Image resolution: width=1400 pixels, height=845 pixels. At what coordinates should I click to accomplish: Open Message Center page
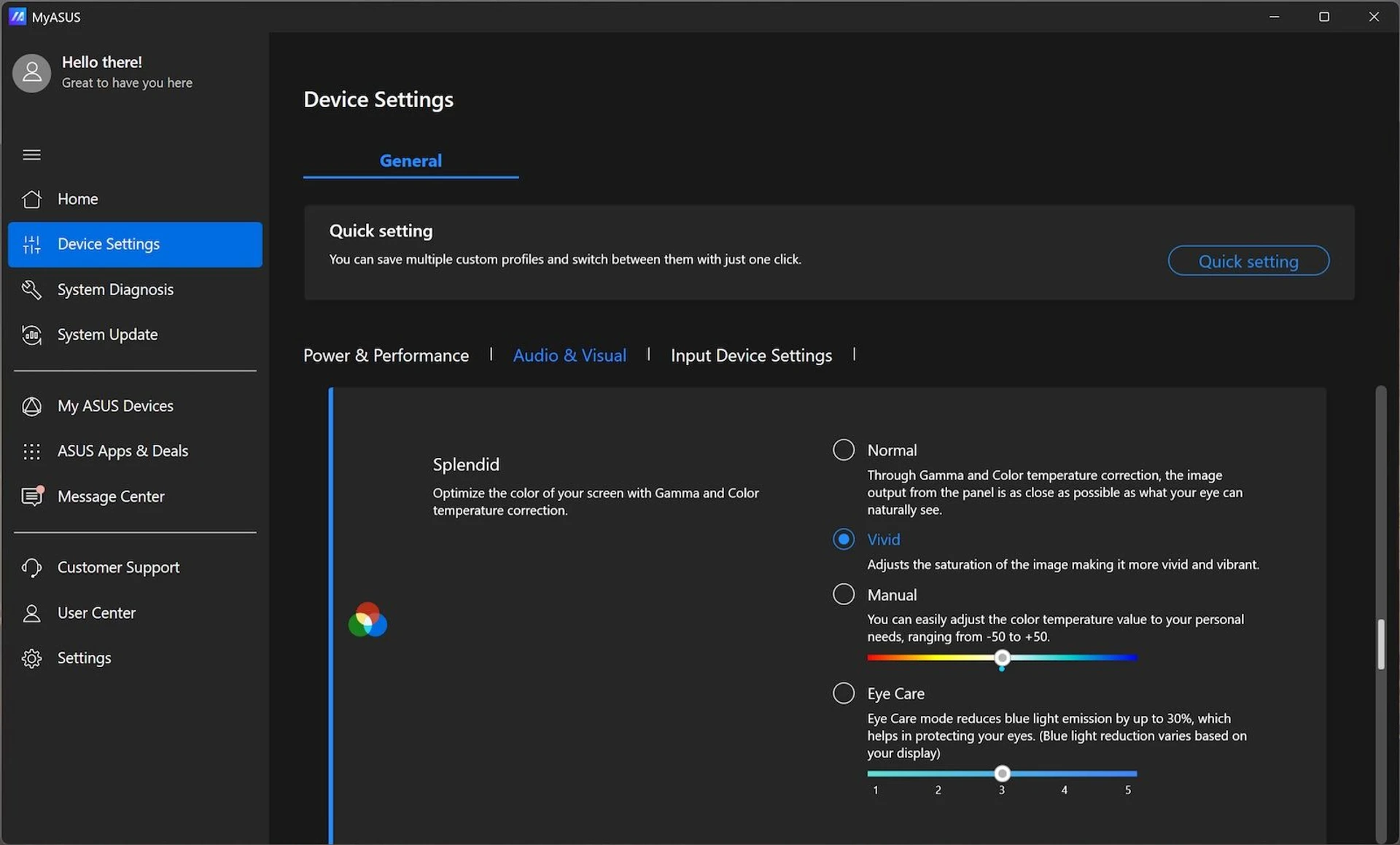tap(135, 497)
